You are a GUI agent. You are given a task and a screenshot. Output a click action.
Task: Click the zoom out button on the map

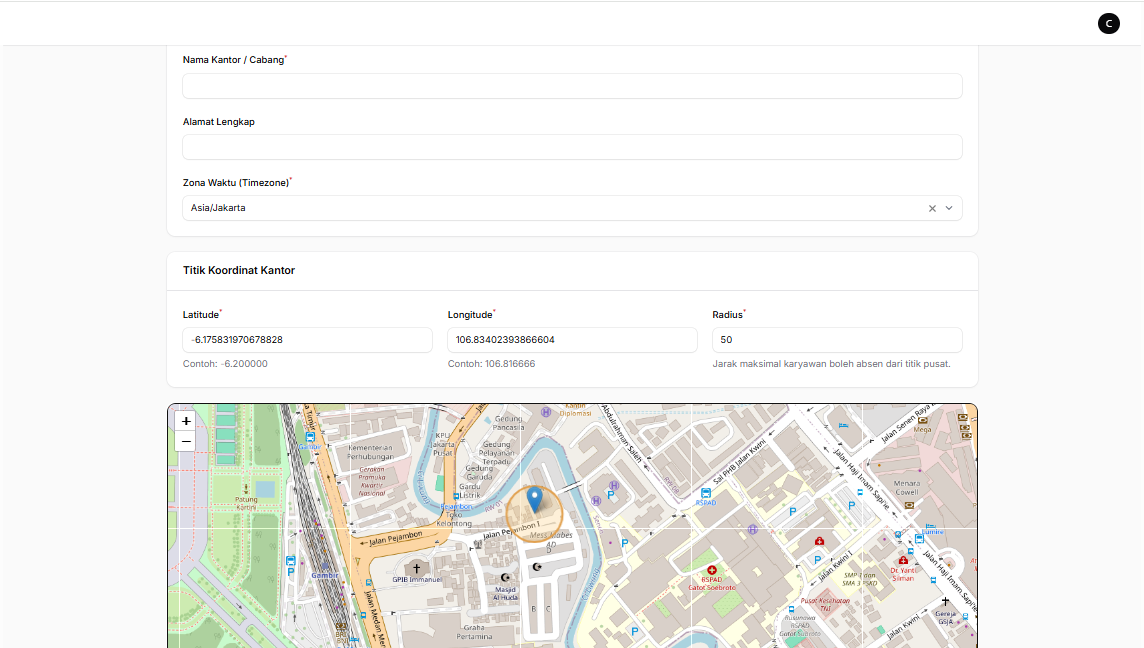click(x=186, y=440)
